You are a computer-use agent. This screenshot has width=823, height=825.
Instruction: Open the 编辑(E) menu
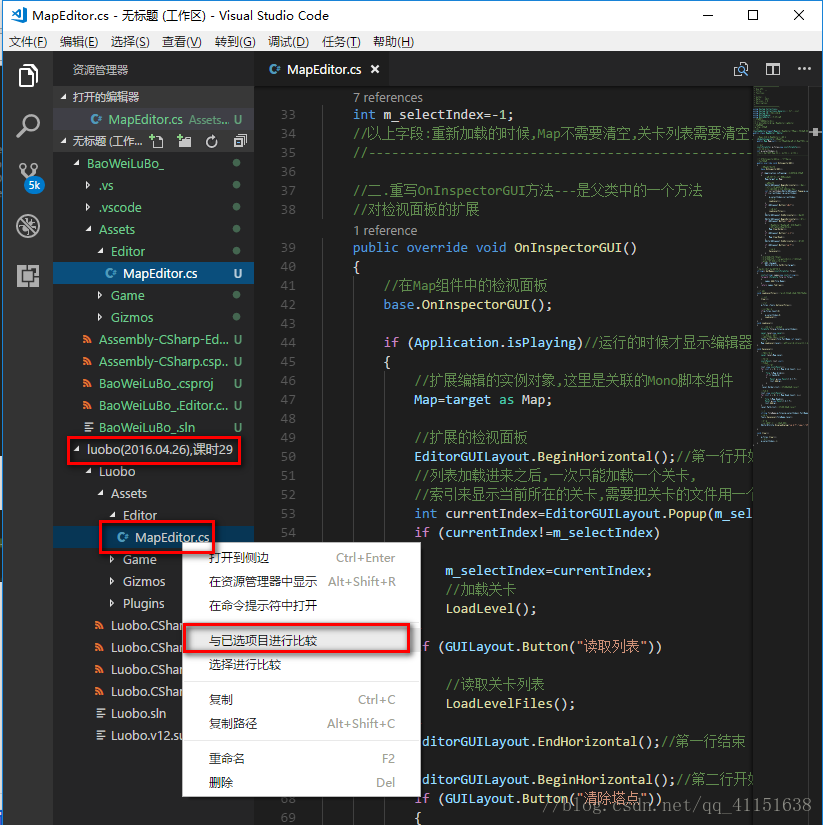pyautogui.click(x=79, y=42)
